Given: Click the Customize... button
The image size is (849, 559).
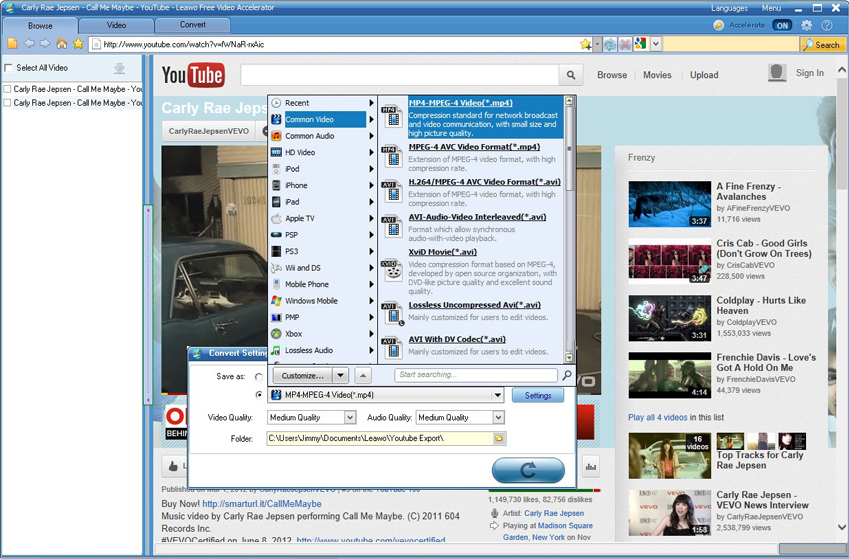Looking at the screenshot, I should [x=302, y=376].
